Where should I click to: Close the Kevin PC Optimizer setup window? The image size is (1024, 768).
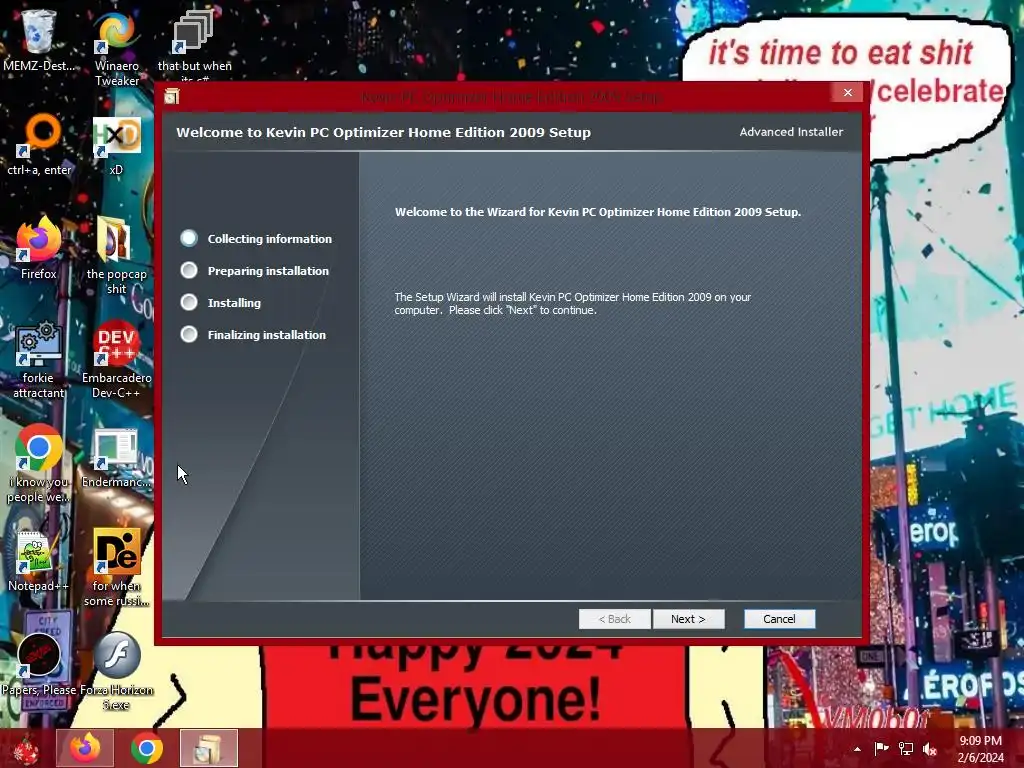(x=848, y=93)
